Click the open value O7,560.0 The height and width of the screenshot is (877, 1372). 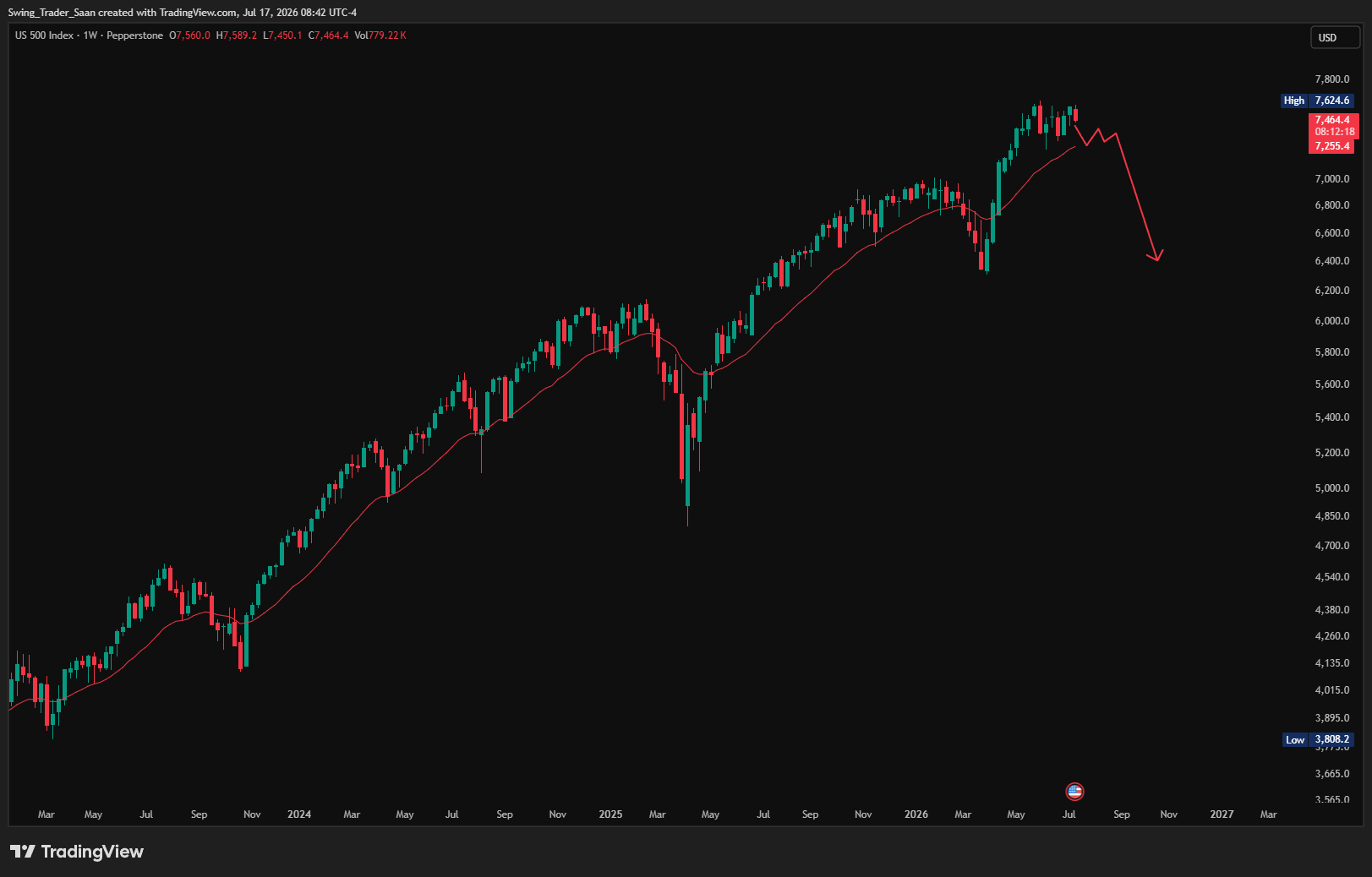click(190, 35)
